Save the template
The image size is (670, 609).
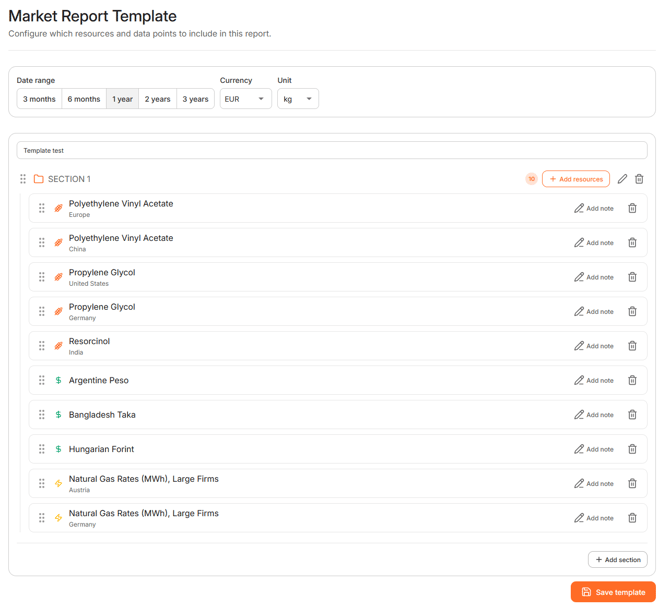(613, 592)
